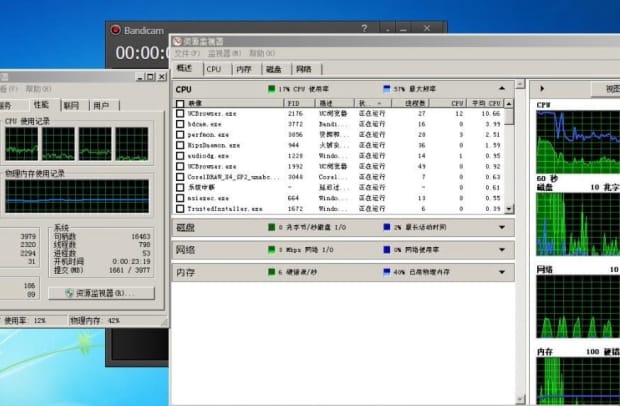The width and height of the screenshot is (620, 406).
Task: Click the shield icon on 资源监视器 button
Action: tap(68, 293)
